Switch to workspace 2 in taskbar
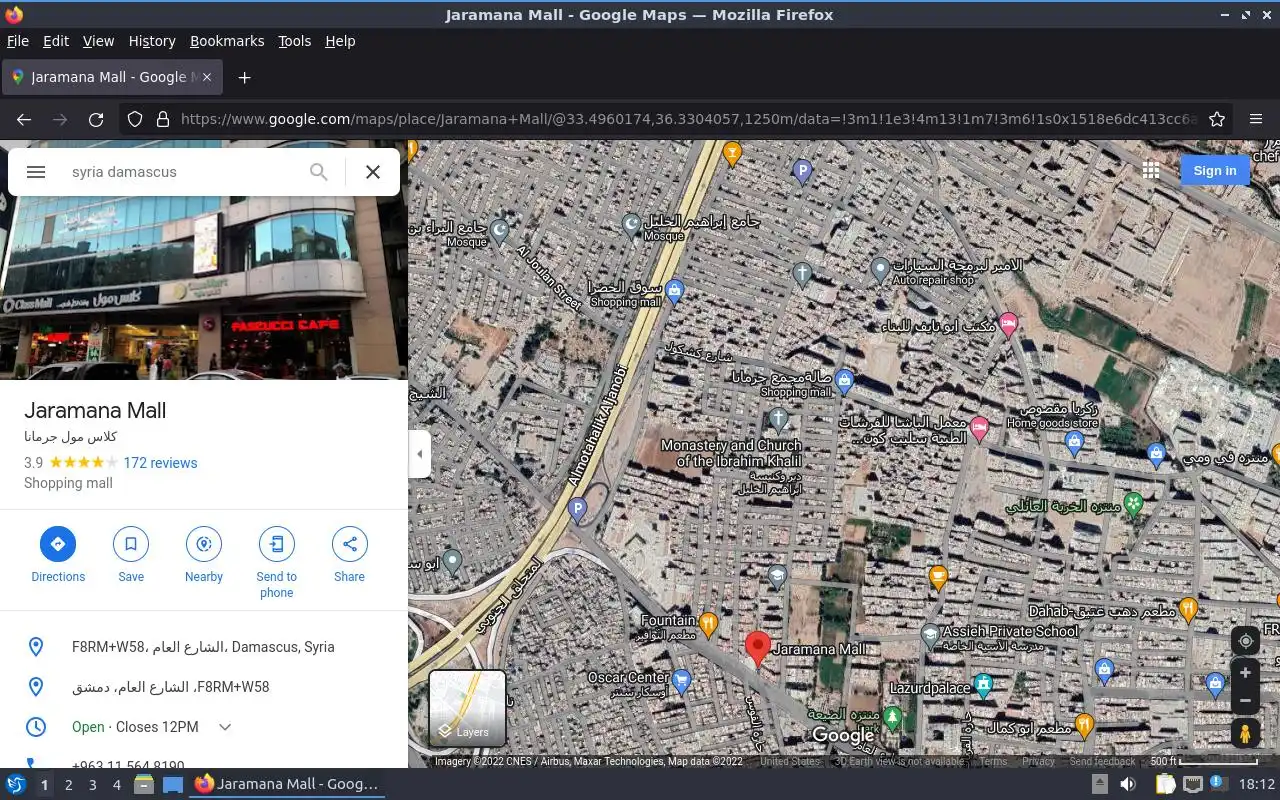1280x800 pixels. click(68, 785)
